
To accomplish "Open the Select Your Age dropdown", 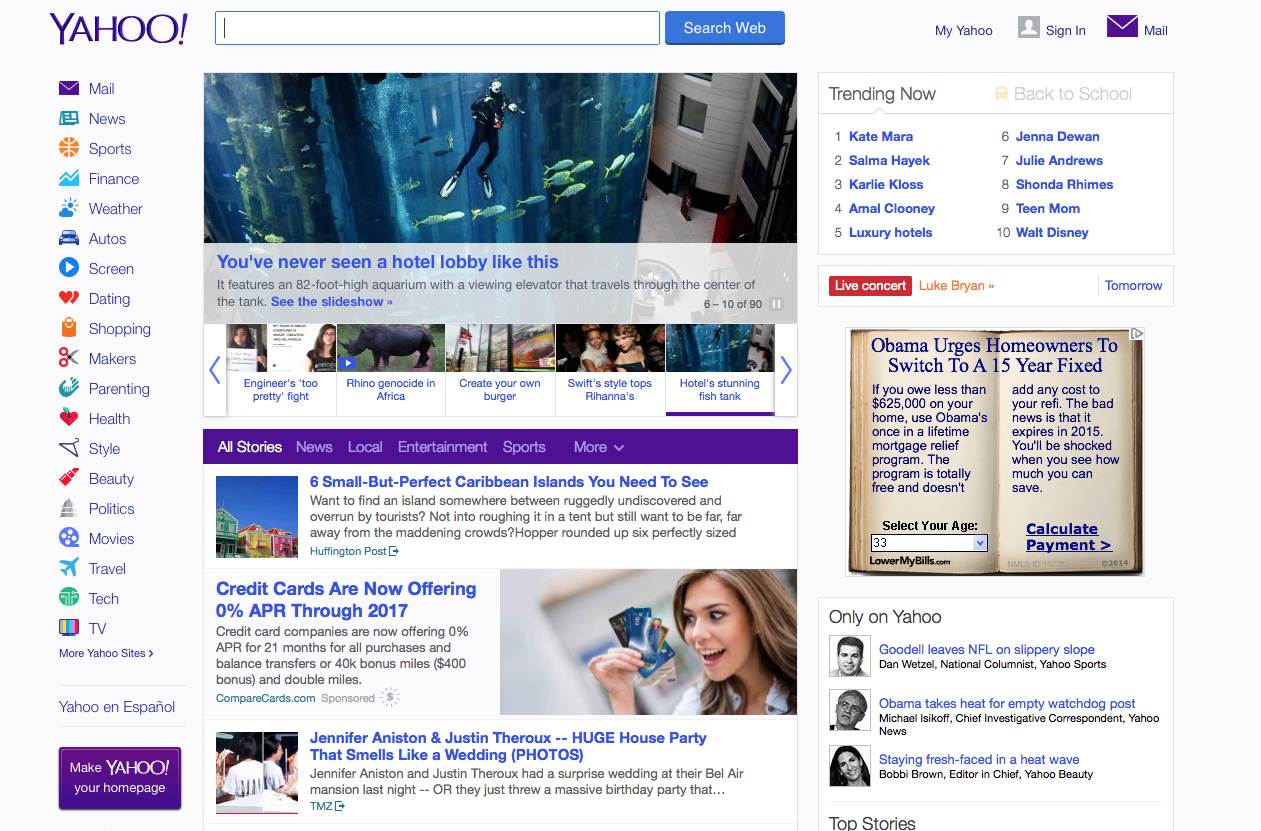I will point(929,543).
